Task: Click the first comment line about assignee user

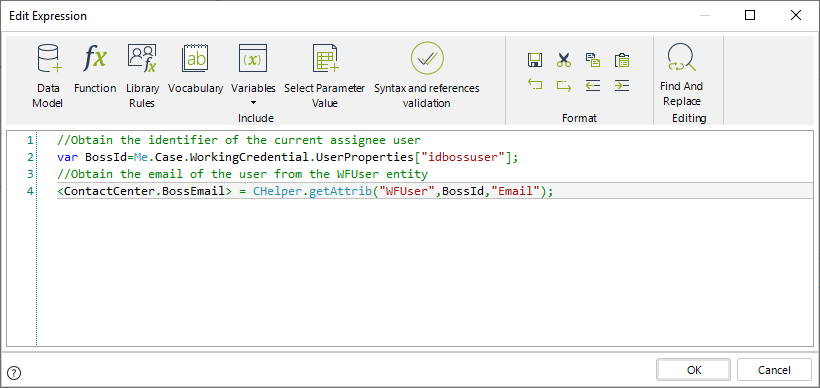Action: pos(239,140)
